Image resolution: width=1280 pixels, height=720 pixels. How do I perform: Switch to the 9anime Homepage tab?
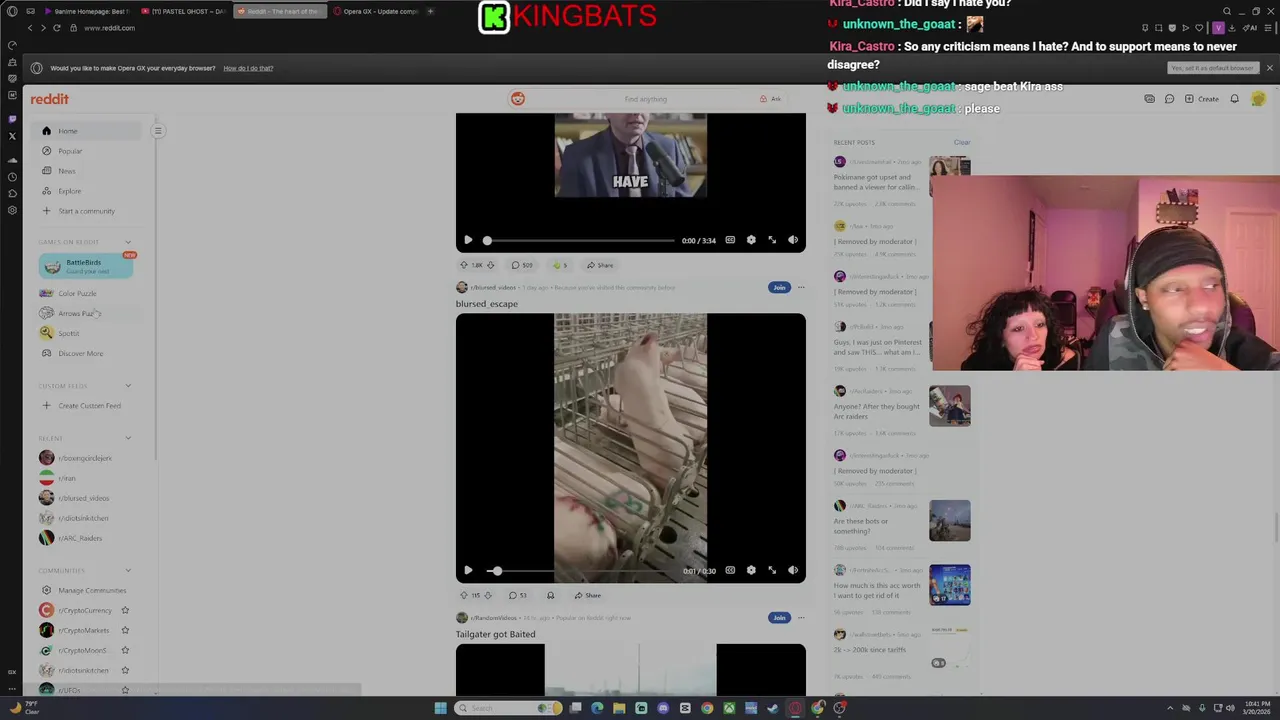[x=88, y=11]
